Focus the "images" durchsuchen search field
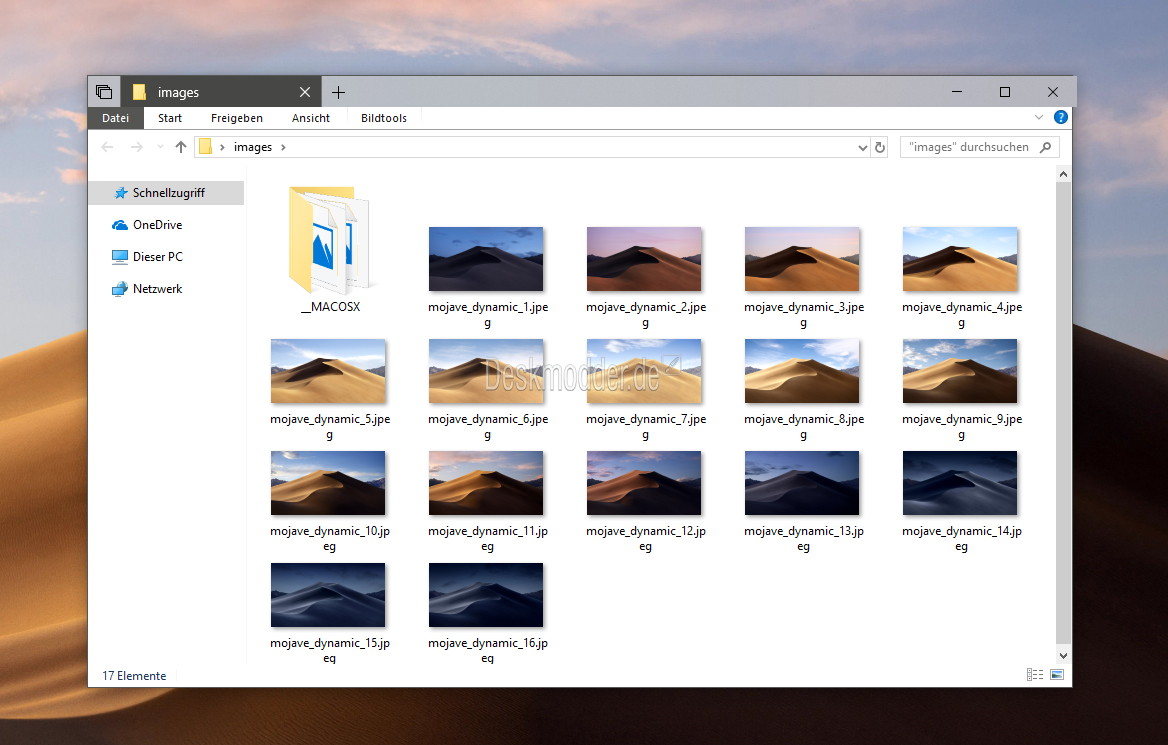This screenshot has height=745, width=1168. pos(968,147)
